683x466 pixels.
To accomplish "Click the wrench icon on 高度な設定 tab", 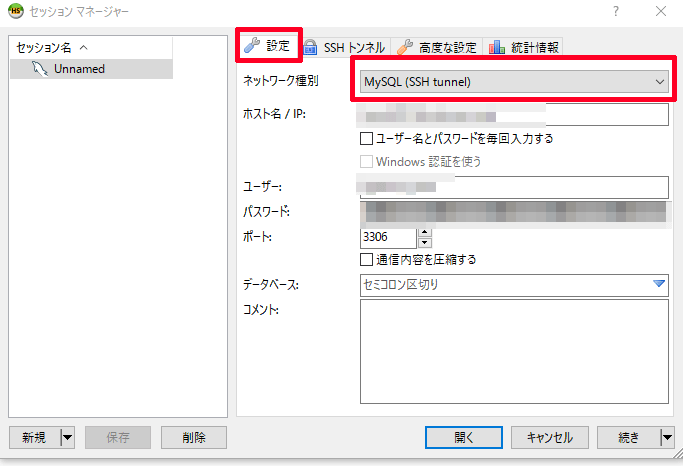I will (405, 47).
